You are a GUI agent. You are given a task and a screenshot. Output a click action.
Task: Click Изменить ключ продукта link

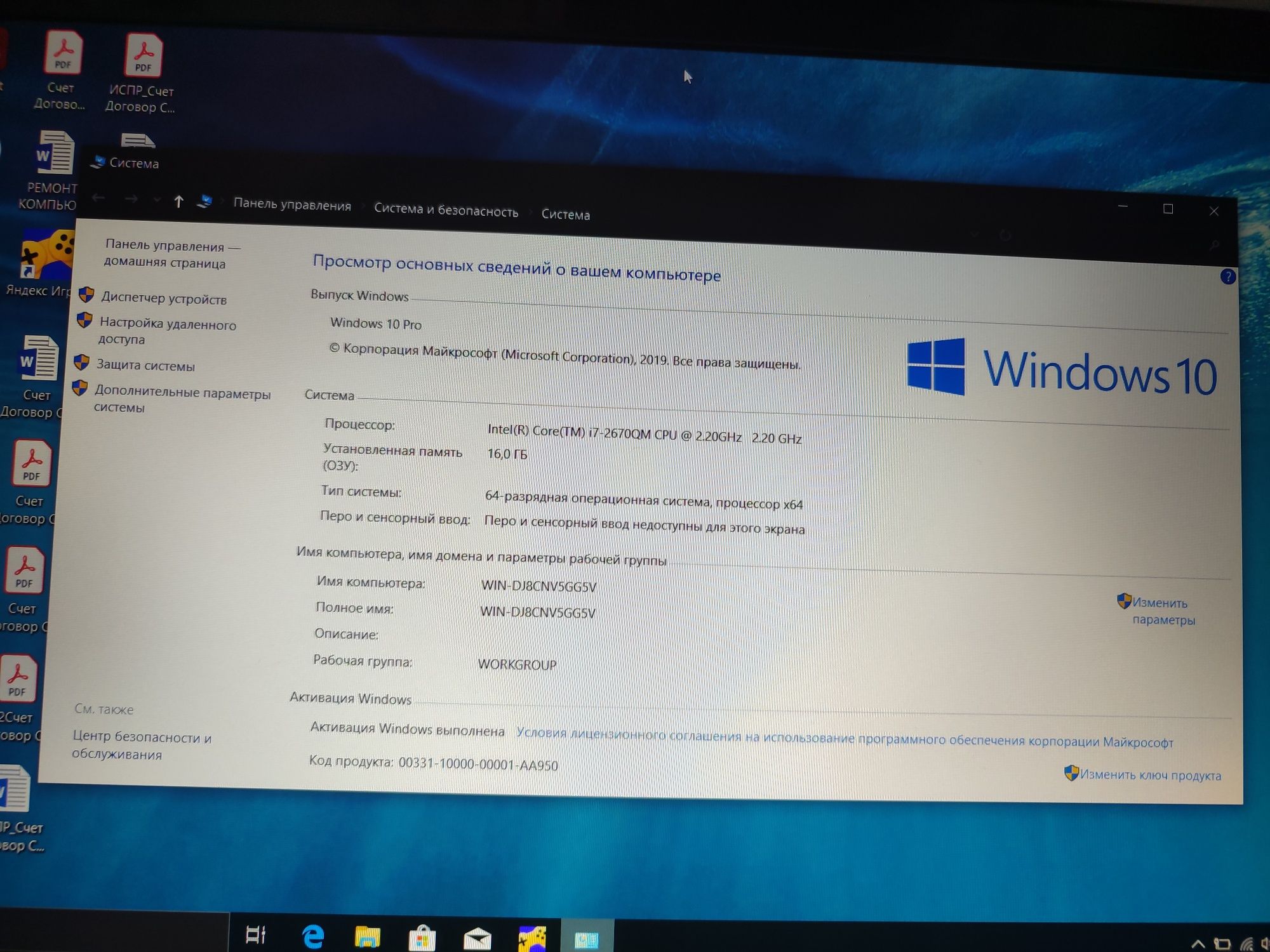(x=1150, y=775)
